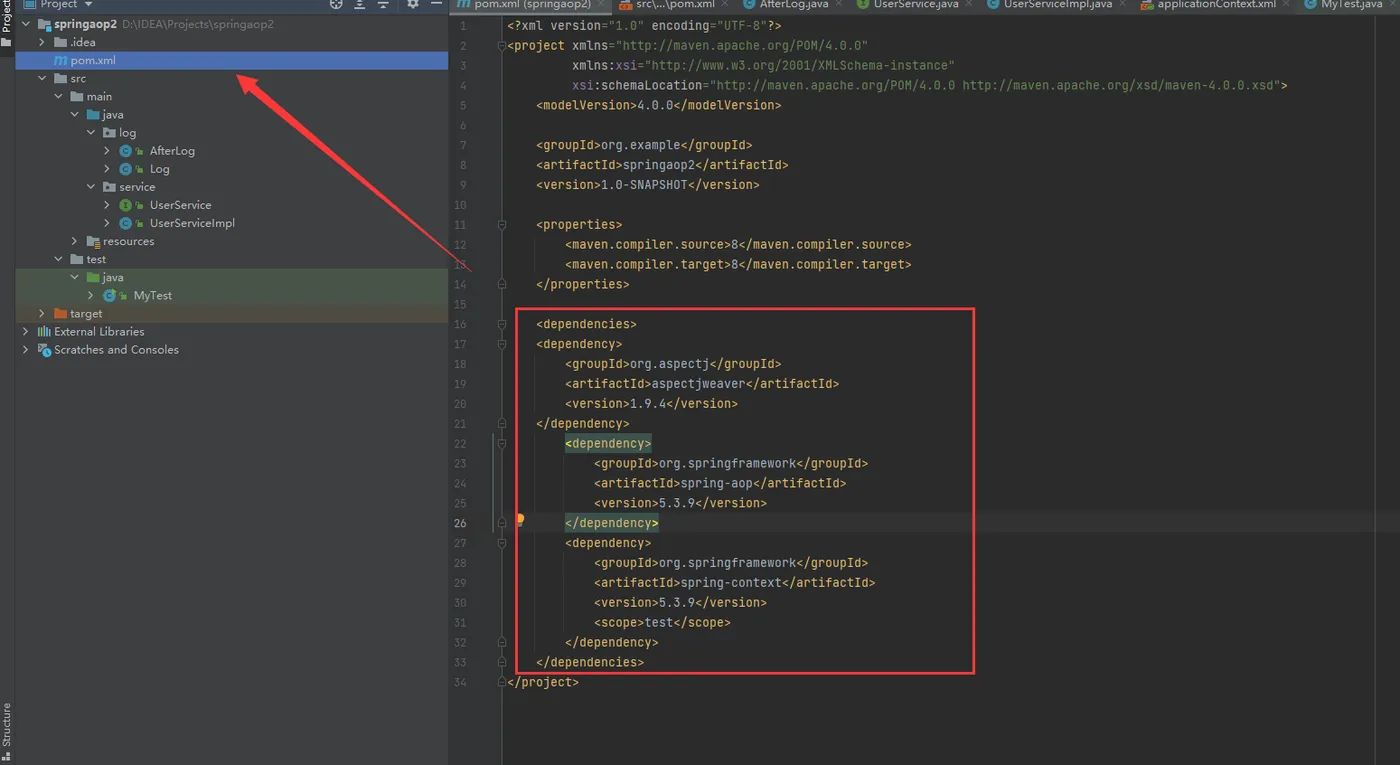Click the scope test line
Screen dimensions: 1400x765
tap(662, 622)
